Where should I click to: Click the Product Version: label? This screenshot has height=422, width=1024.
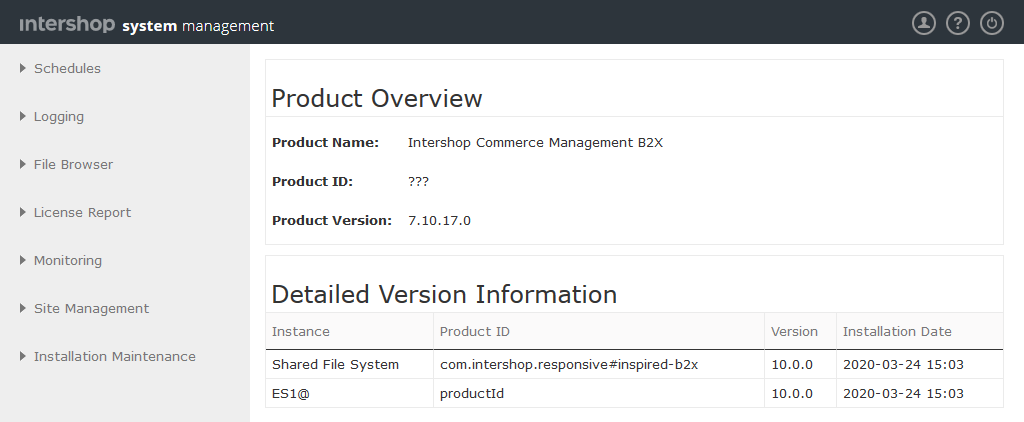332,221
